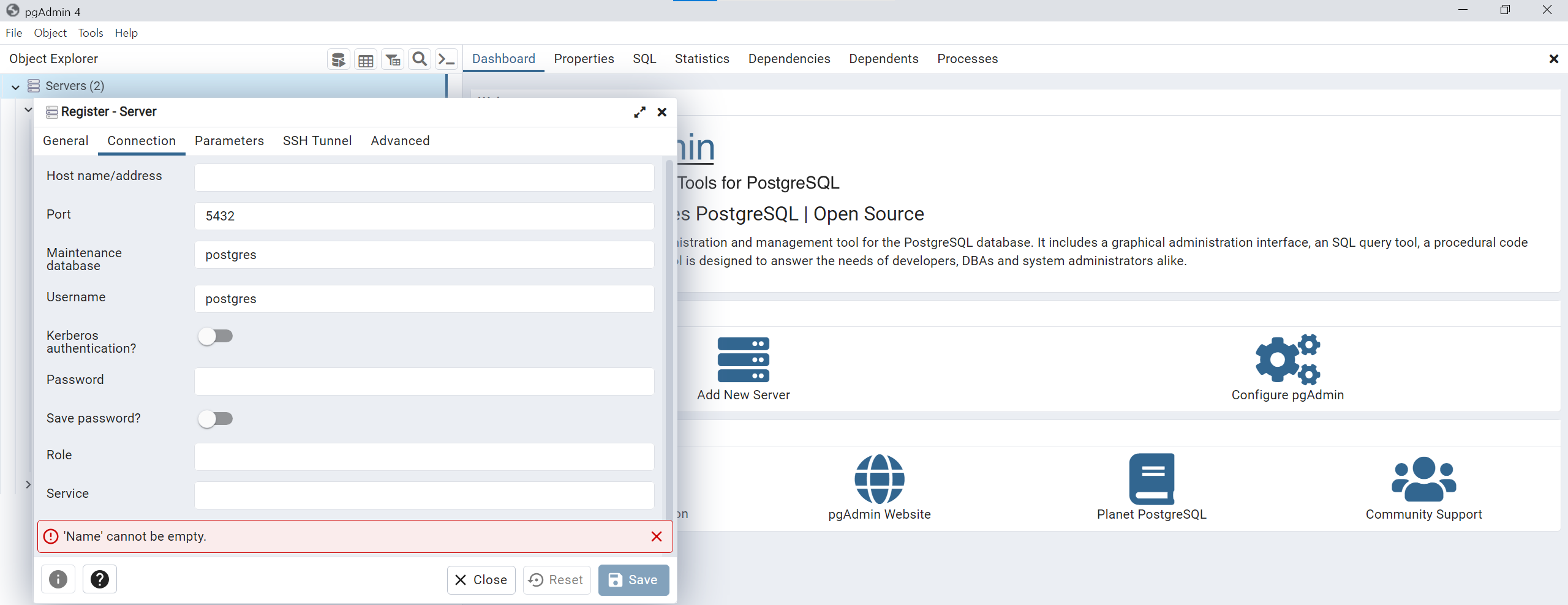Maximize the Register - Server dialog
Viewport: 1568px width, 605px height.
pos(639,112)
